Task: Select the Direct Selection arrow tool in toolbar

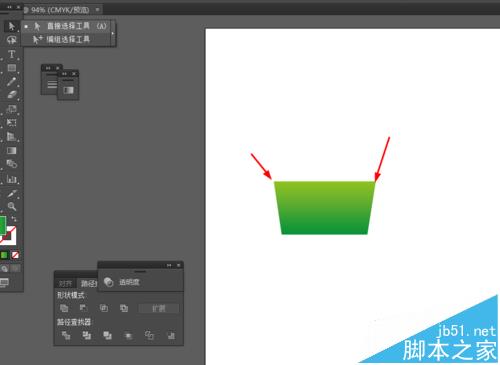Action: click(12, 26)
